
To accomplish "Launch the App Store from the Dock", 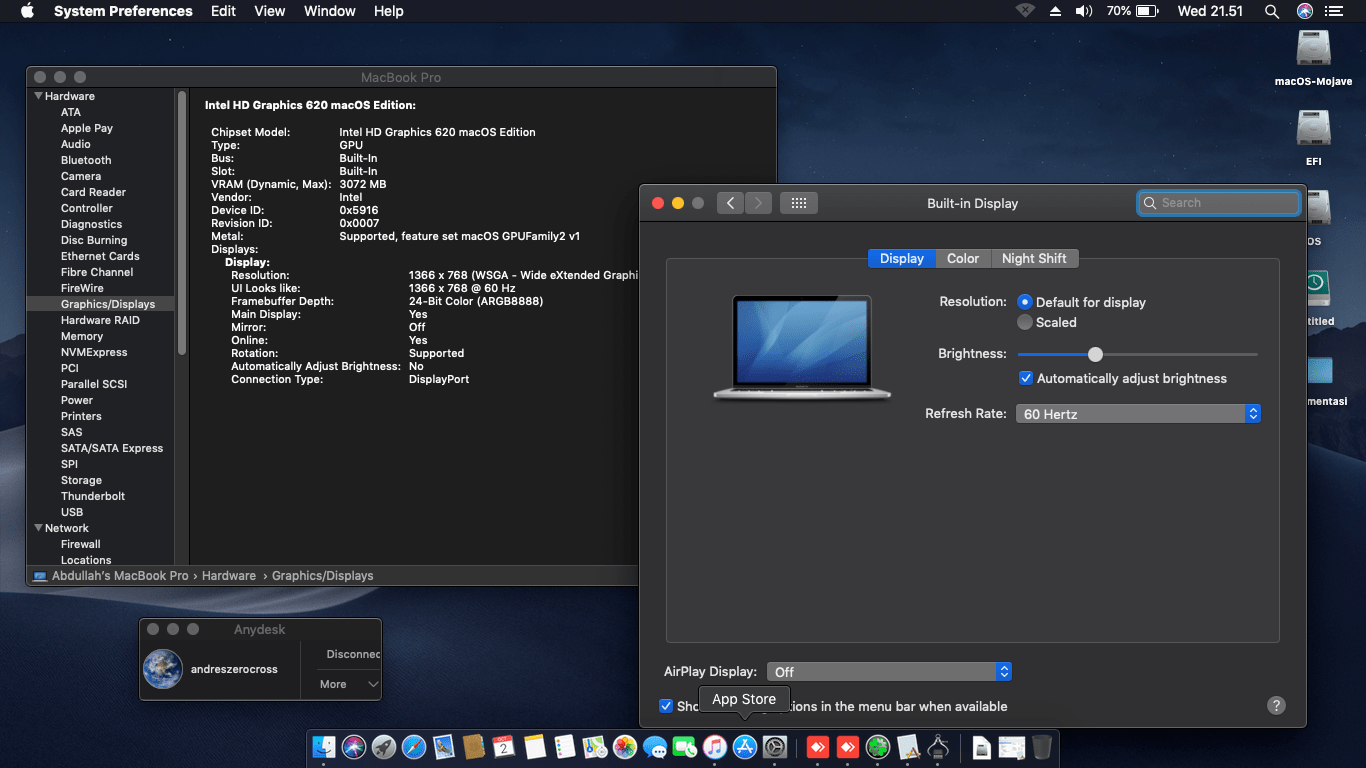I will point(744,747).
